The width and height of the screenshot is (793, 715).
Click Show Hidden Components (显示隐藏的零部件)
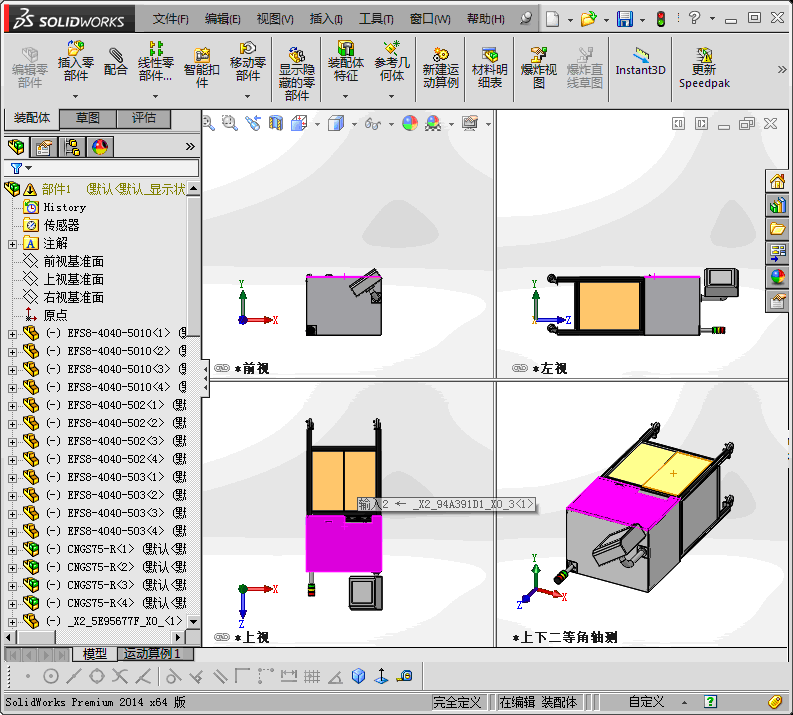click(297, 73)
